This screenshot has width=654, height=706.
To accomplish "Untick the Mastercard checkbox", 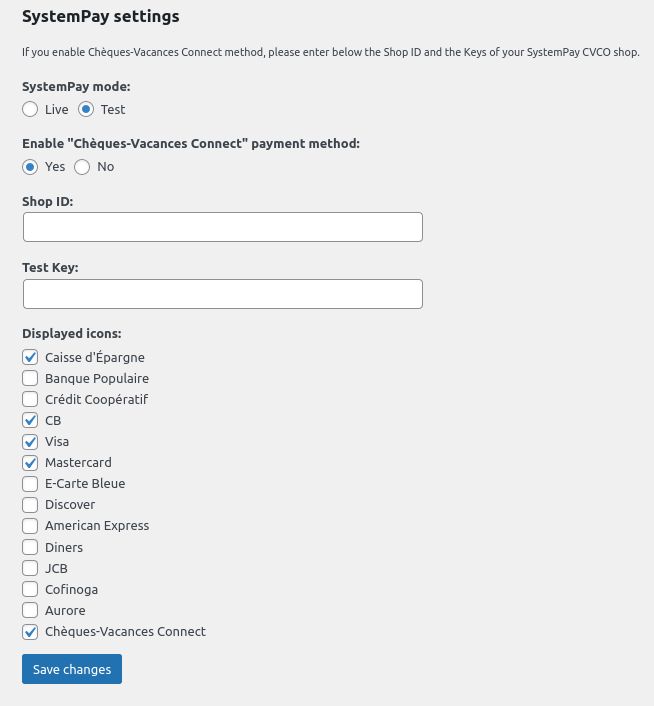I will tap(30, 463).
